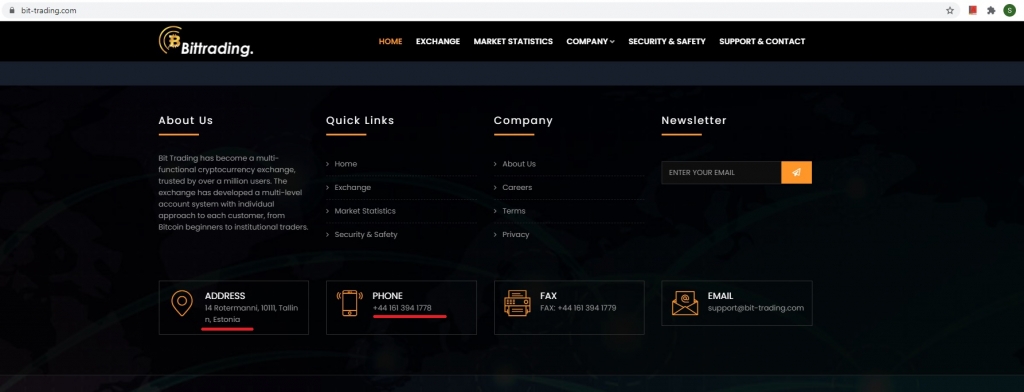Viewport: 1024px width, 392px height.
Task: Bookmark page with star icon
Action: (x=950, y=10)
